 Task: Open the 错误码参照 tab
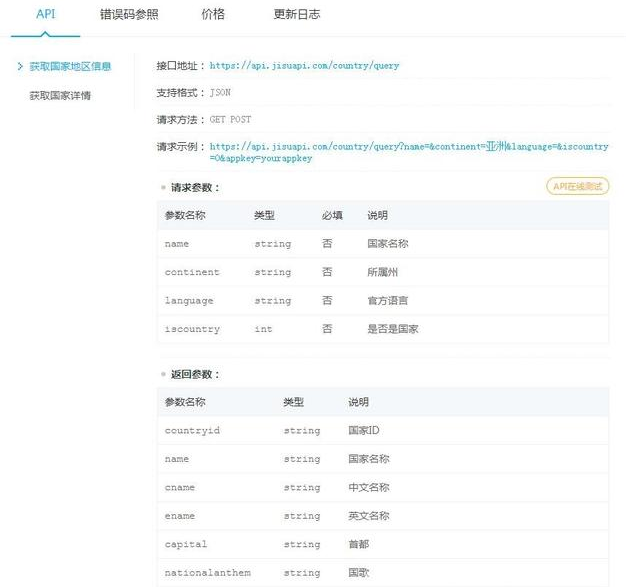click(x=129, y=14)
